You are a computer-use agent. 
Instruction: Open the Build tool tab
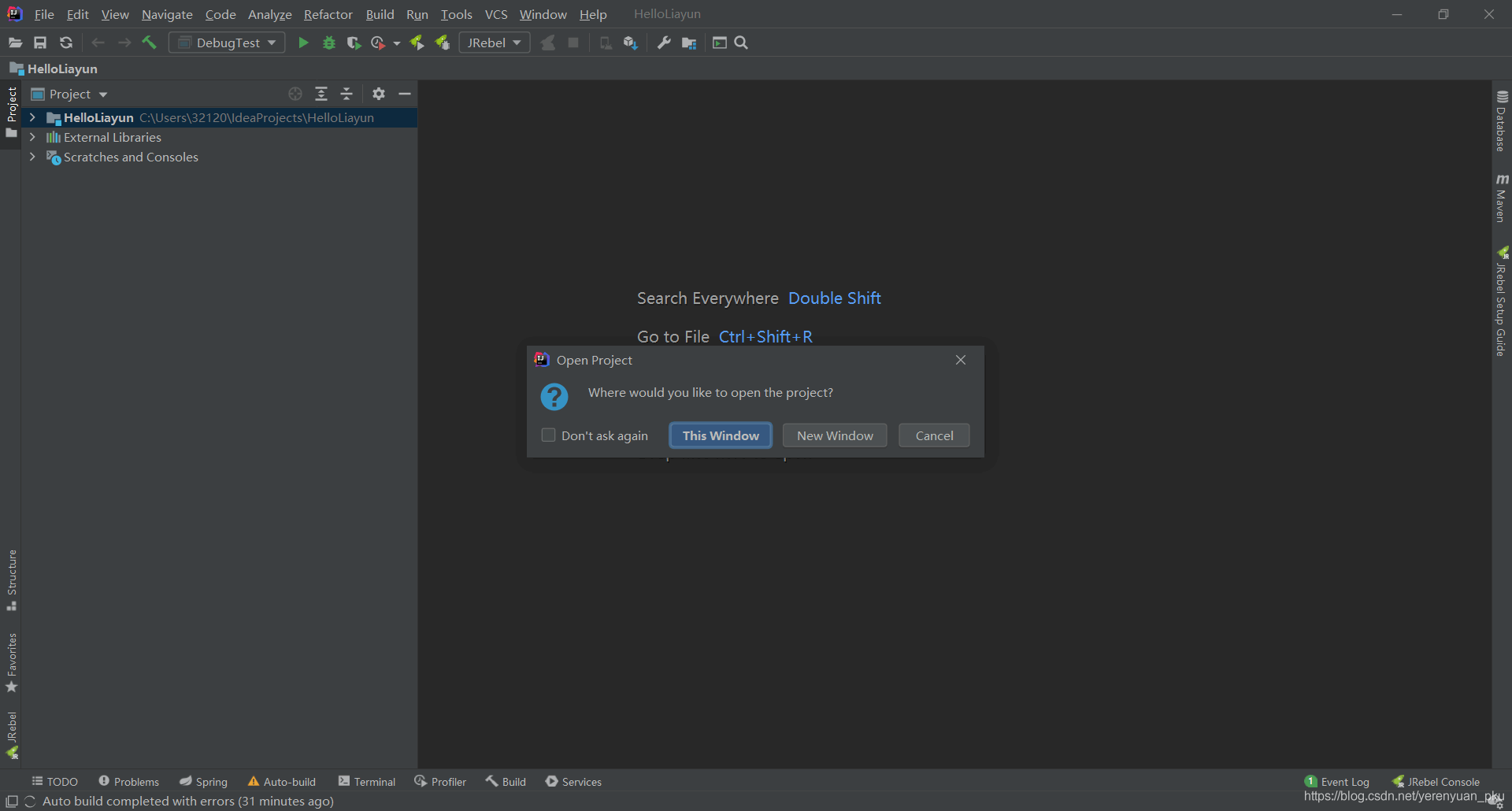[506, 781]
